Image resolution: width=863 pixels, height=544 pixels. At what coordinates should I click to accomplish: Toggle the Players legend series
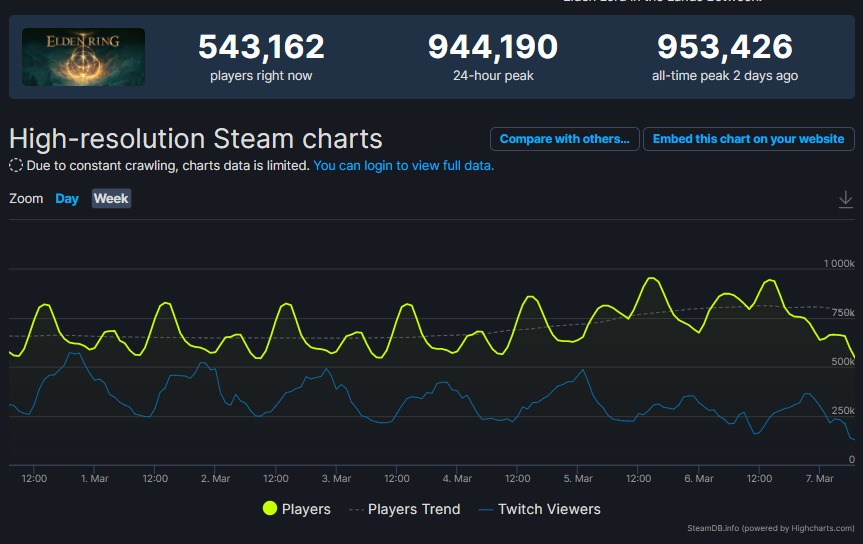297,509
